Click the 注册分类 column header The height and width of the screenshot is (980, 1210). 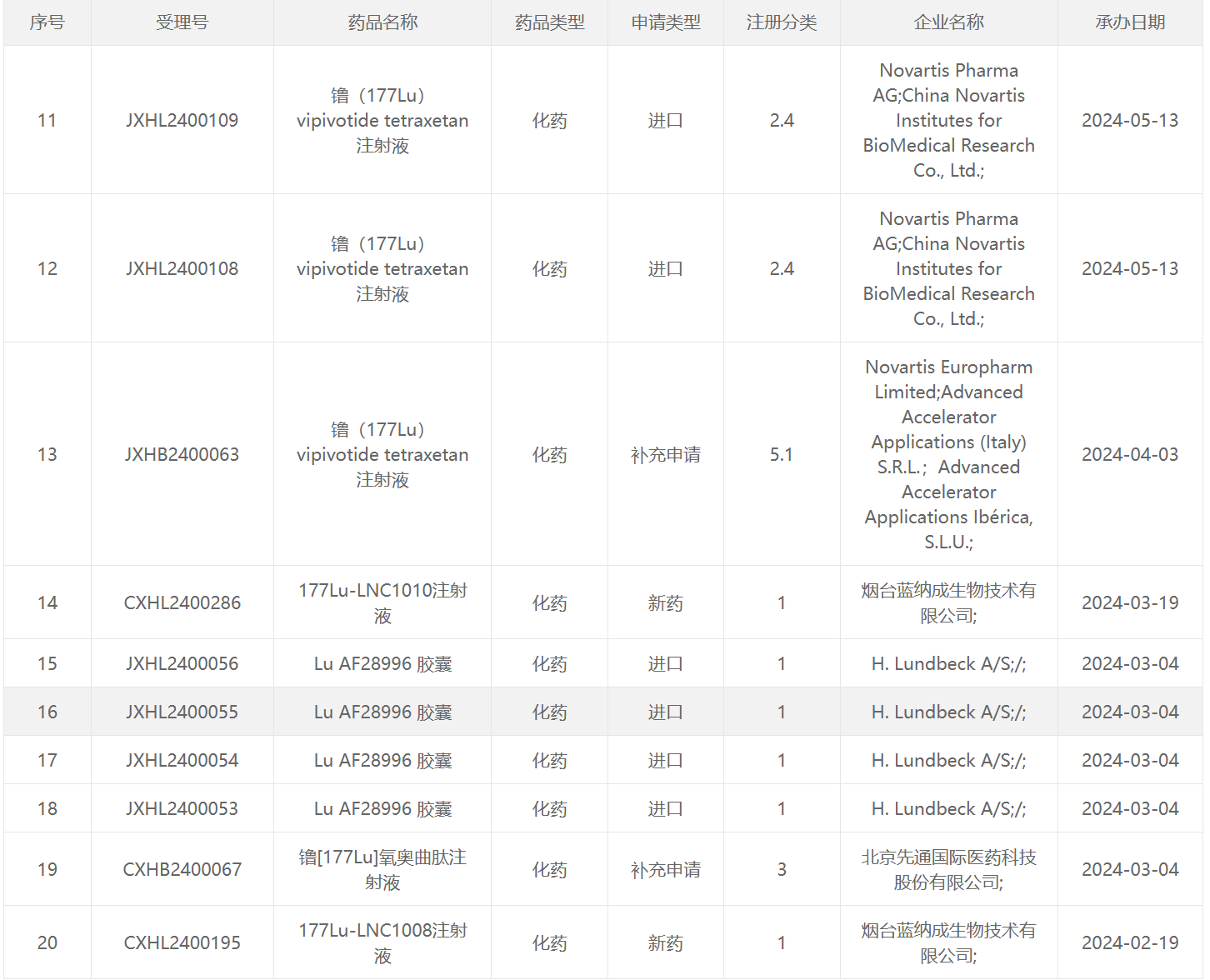click(781, 22)
